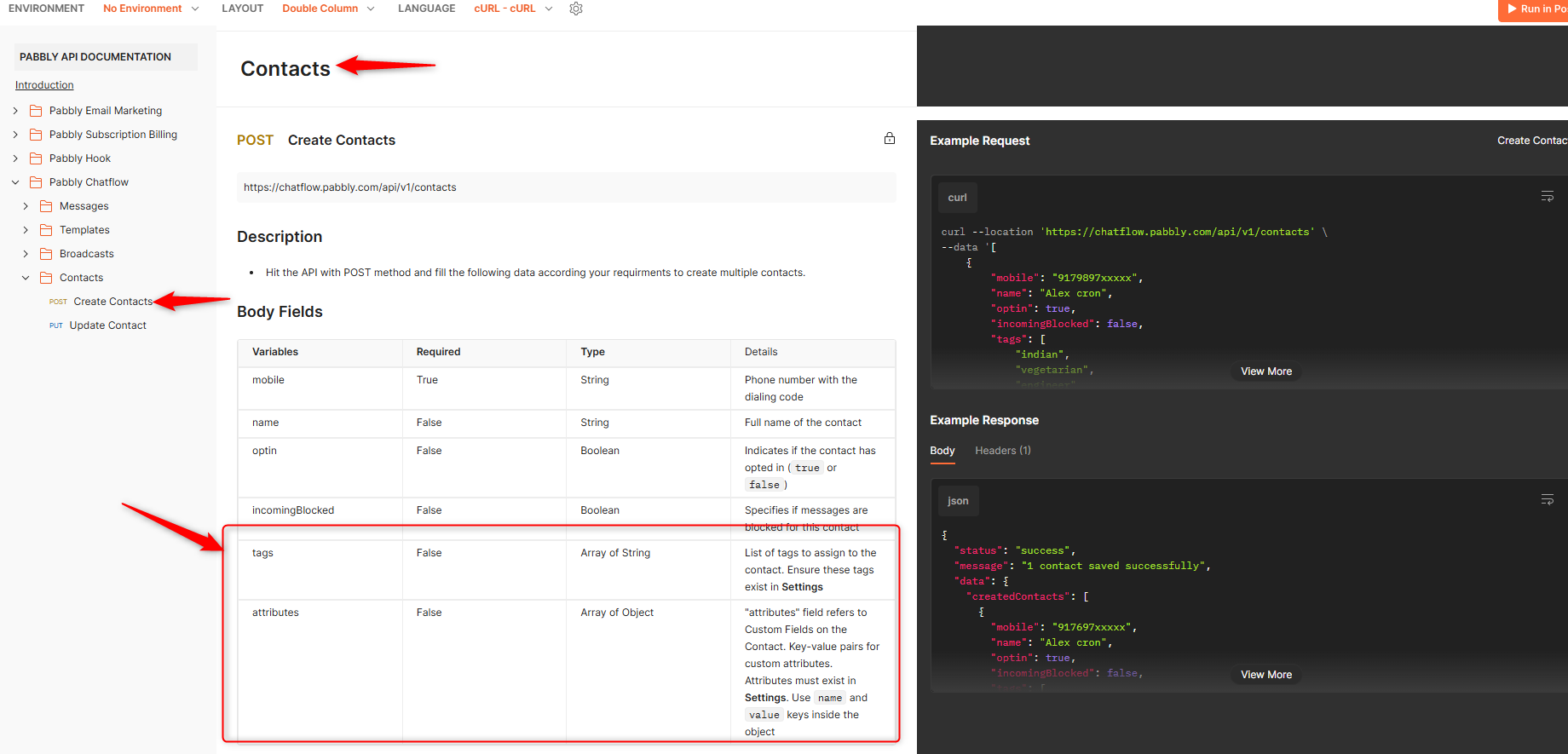The image size is (1568, 754).
Task: Click the Contacts page heading
Action: coord(285,69)
